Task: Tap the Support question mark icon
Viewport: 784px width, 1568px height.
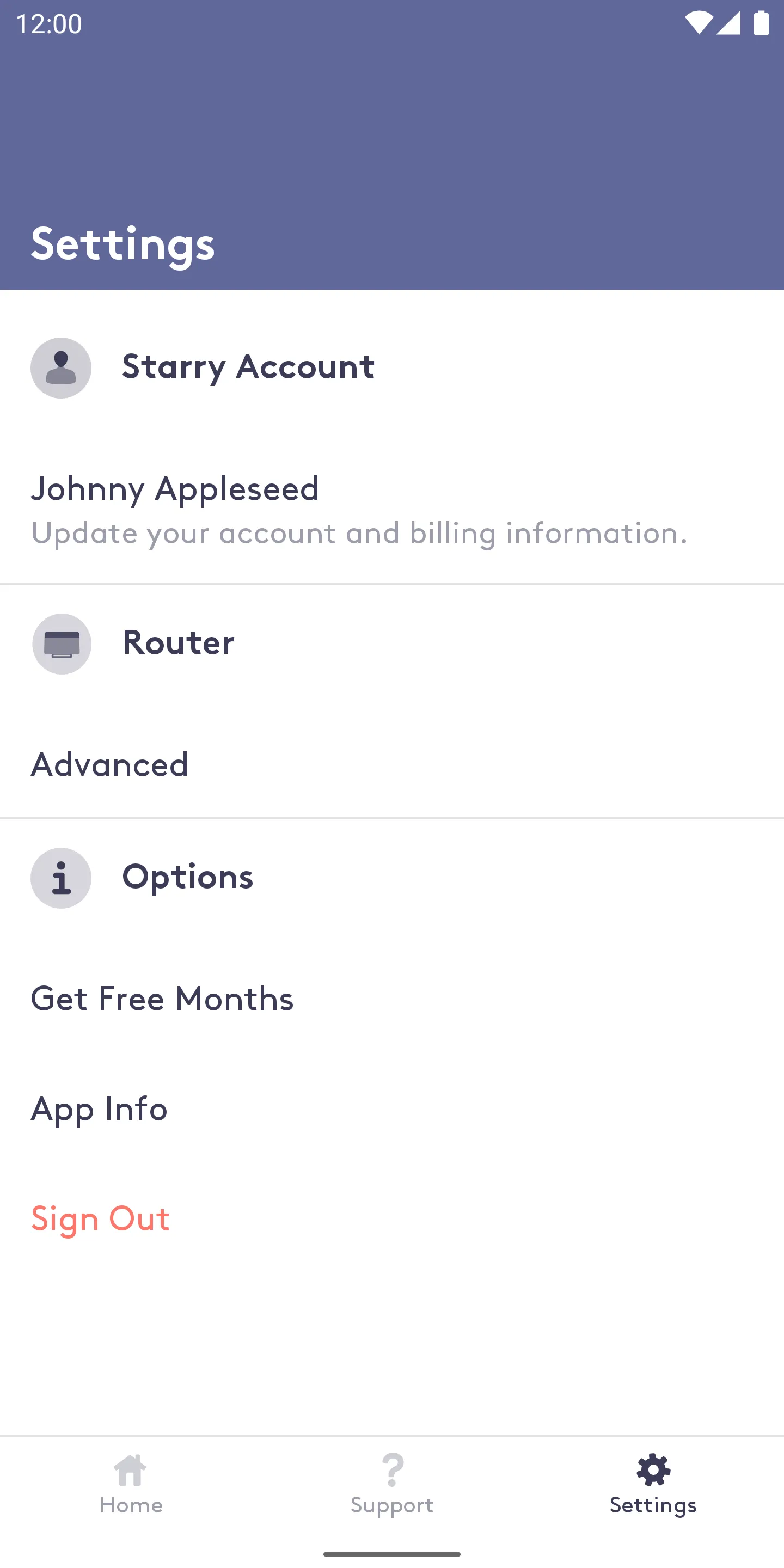Action: coord(393,1470)
